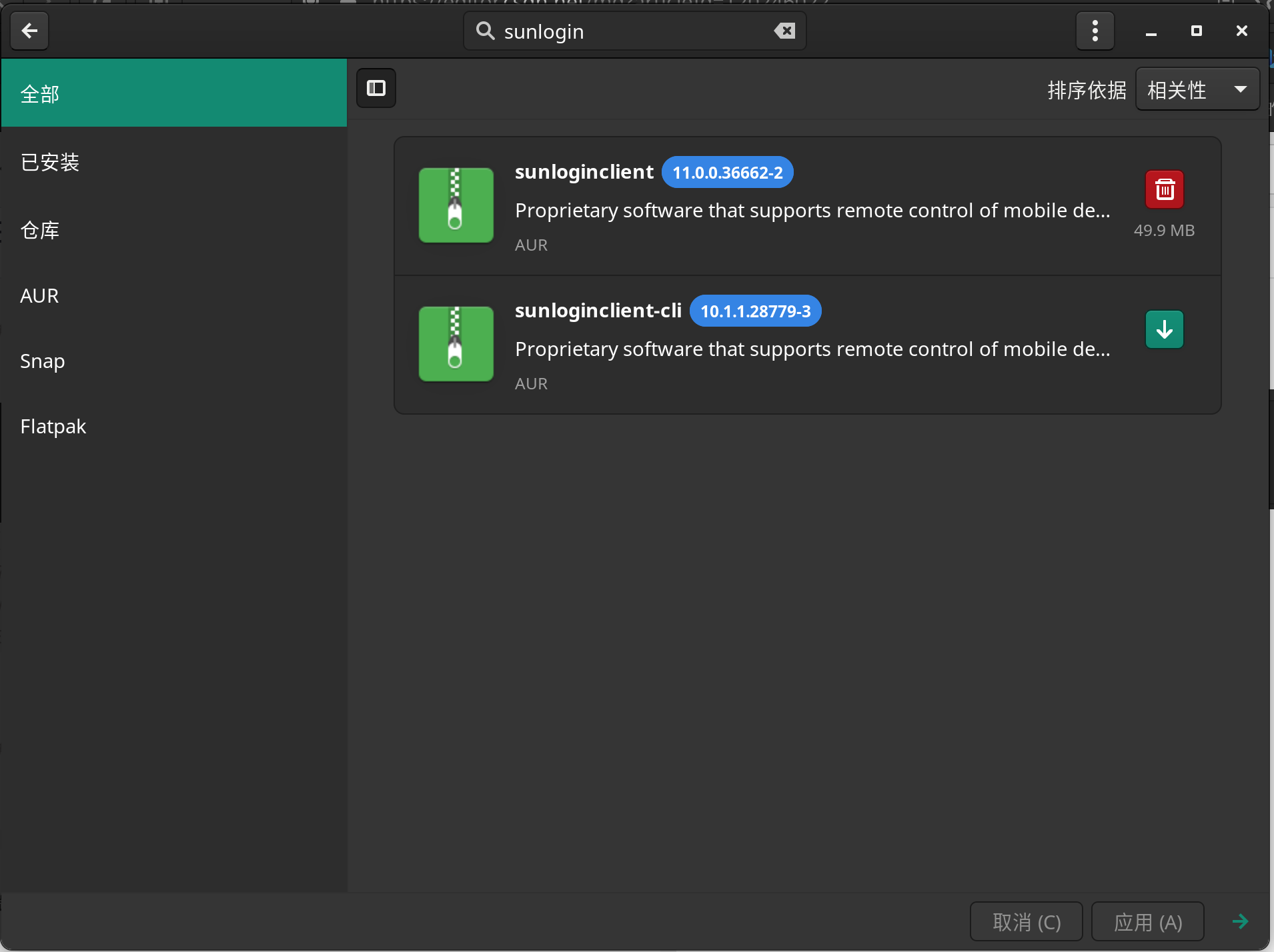1274x952 pixels.
Task: Select the Snap category
Action: [x=174, y=361]
